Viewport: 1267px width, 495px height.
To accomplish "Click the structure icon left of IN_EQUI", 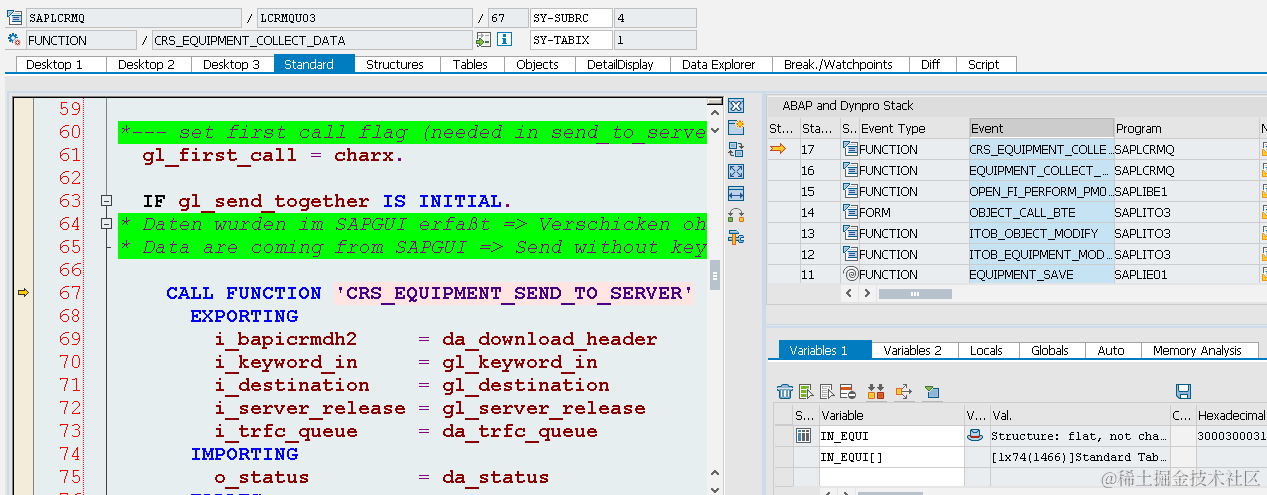I will [803, 436].
